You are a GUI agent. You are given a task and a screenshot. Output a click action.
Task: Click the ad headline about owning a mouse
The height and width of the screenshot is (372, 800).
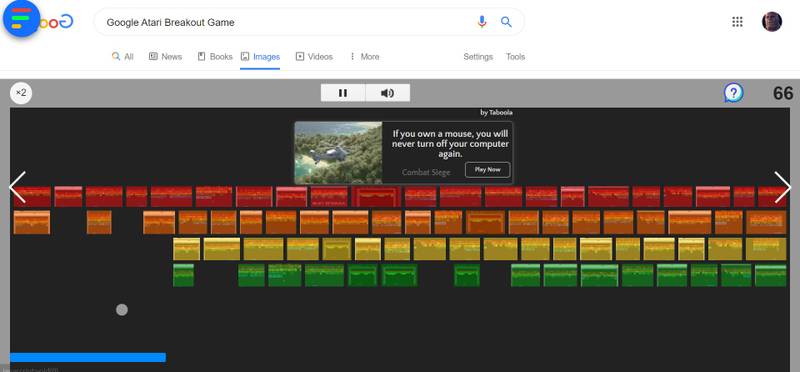click(x=450, y=144)
